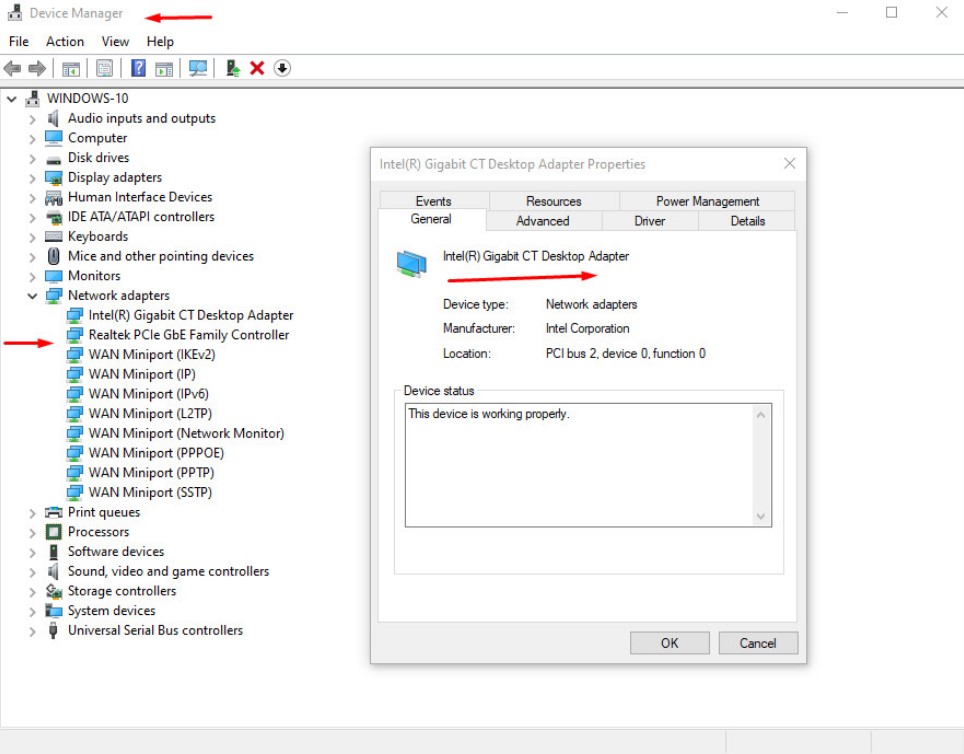This screenshot has width=964, height=754.
Task: Select Realtek PCIe GbE Family Controller
Action: (x=189, y=335)
